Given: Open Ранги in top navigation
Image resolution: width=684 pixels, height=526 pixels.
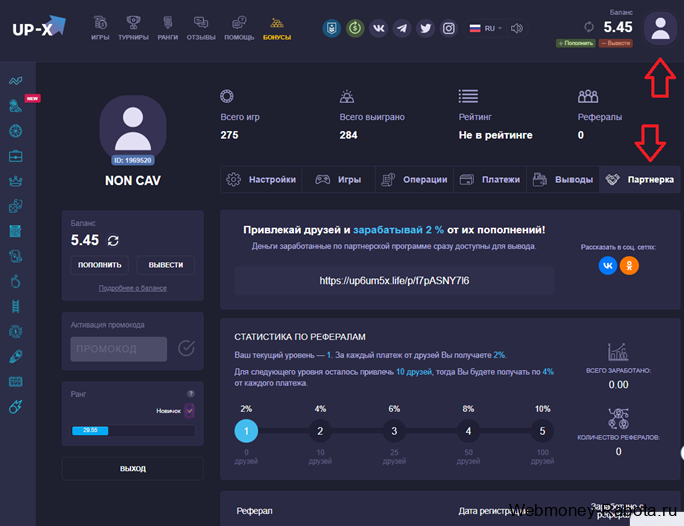Looking at the screenshot, I should pos(168,28).
